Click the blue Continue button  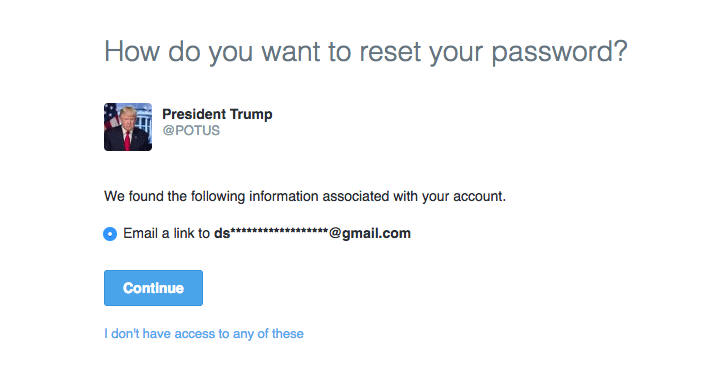tap(153, 288)
